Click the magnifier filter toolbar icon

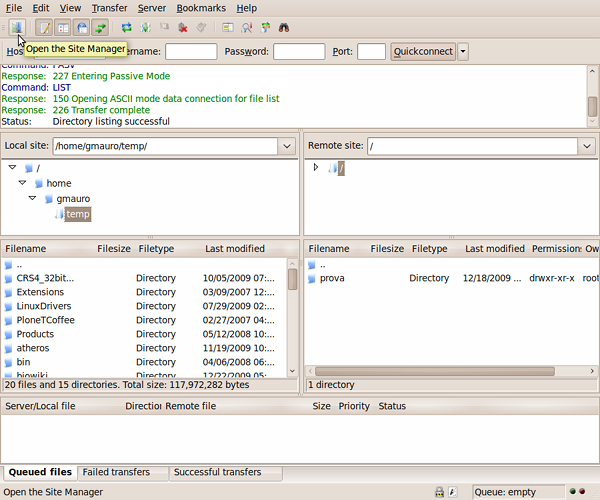point(246,28)
